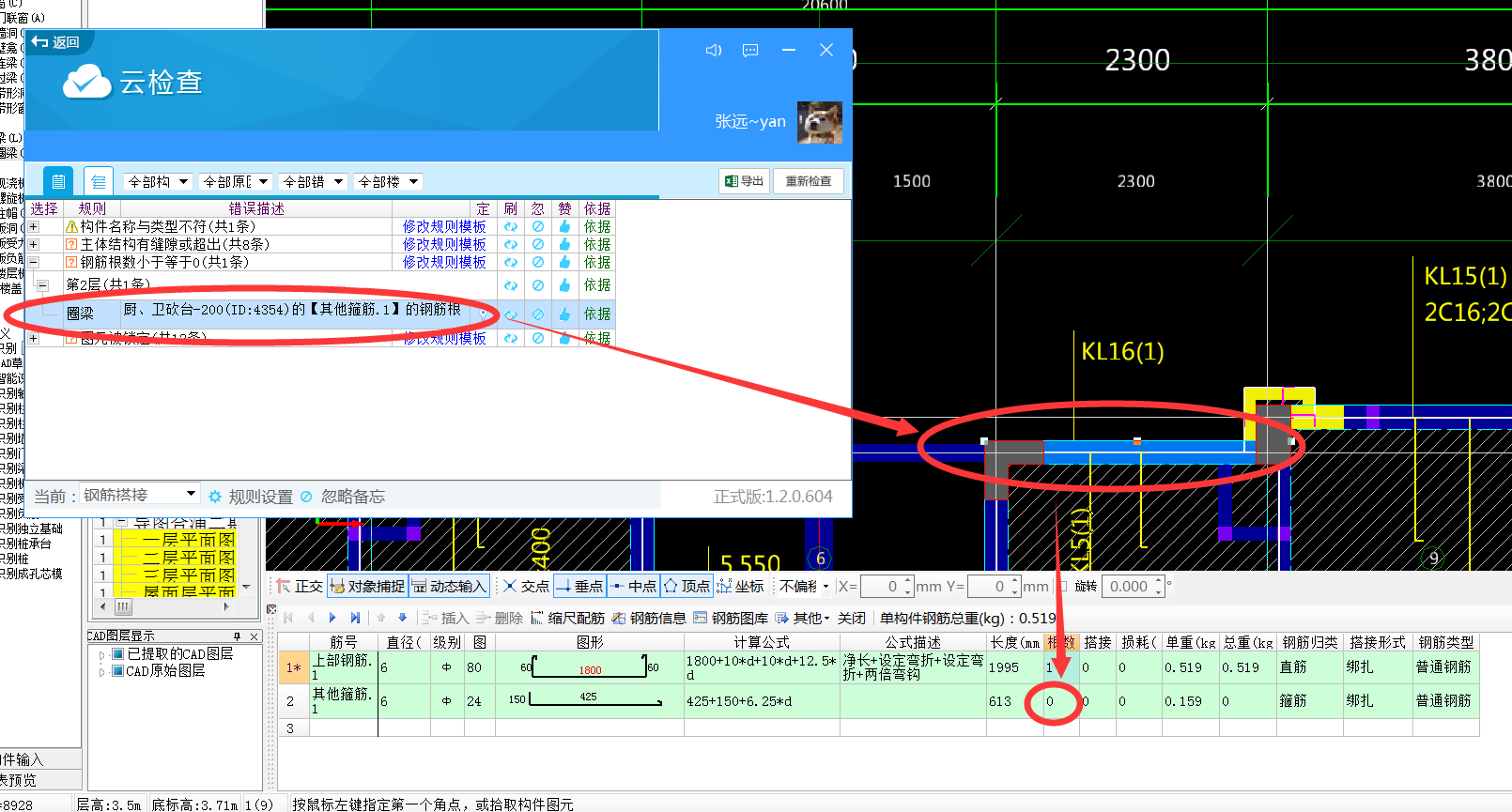The height and width of the screenshot is (812, 1512).
Task: Toggle 垂点 perpendicular snap
Action: click(x=579, y=586)
